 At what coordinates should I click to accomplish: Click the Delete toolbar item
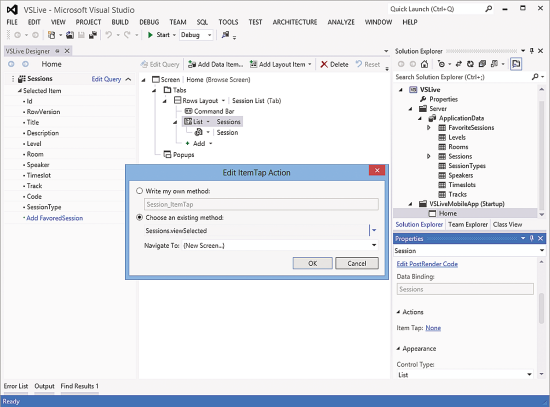pos(334,64)
